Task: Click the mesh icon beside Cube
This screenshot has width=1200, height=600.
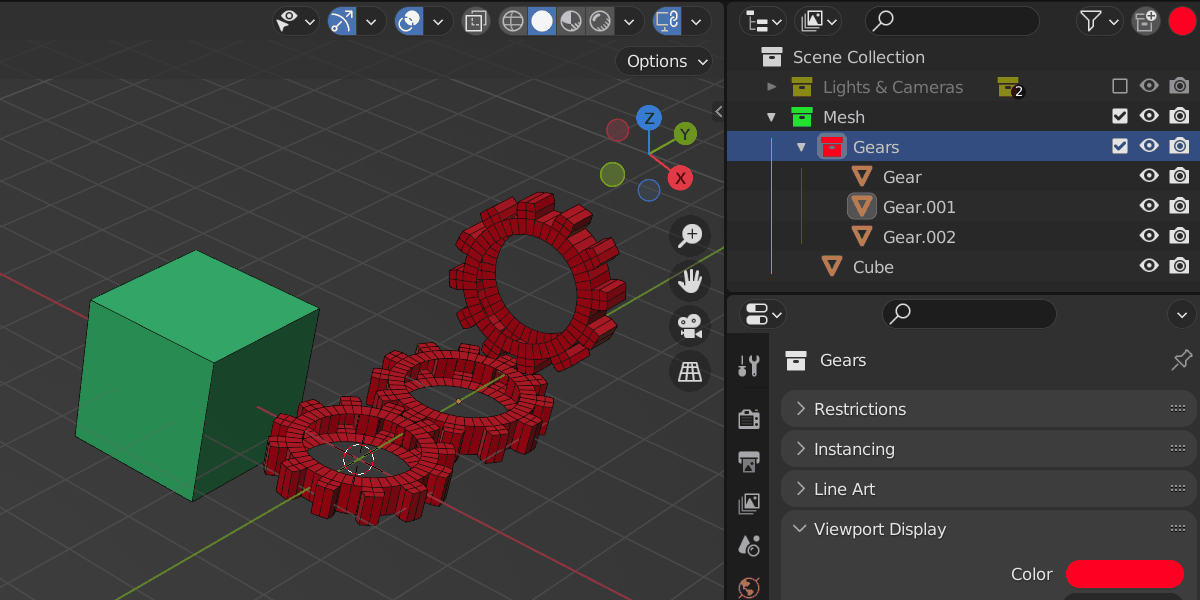Action: 832,267
